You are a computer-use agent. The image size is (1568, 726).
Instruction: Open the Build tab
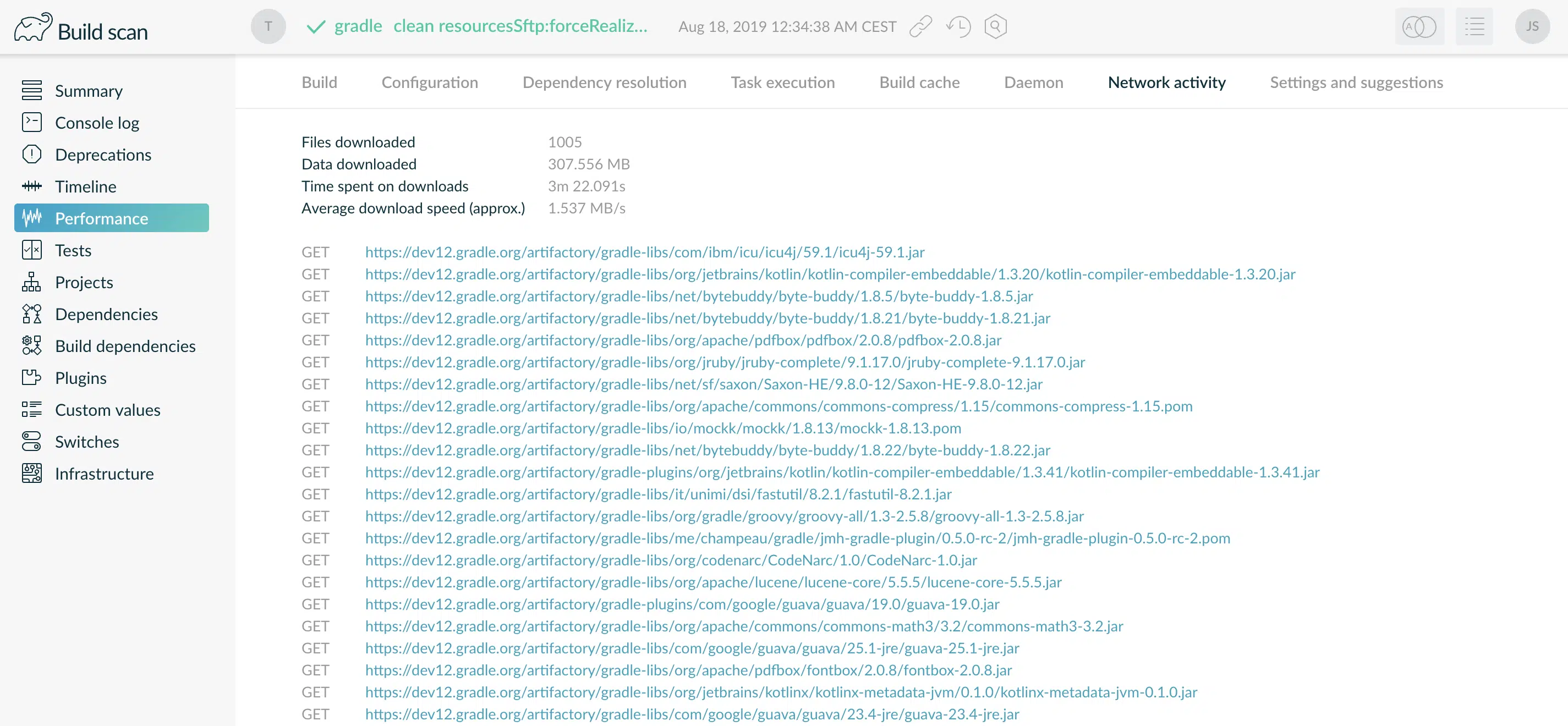tap(320, 82)
